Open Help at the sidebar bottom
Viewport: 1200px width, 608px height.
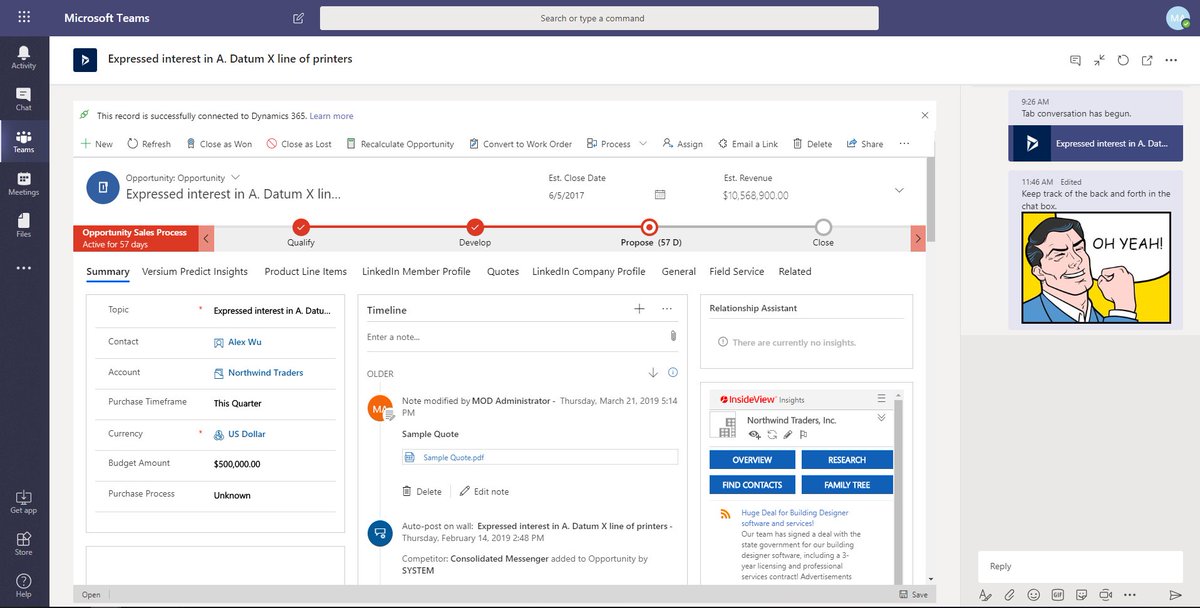(x=23, y=585)
